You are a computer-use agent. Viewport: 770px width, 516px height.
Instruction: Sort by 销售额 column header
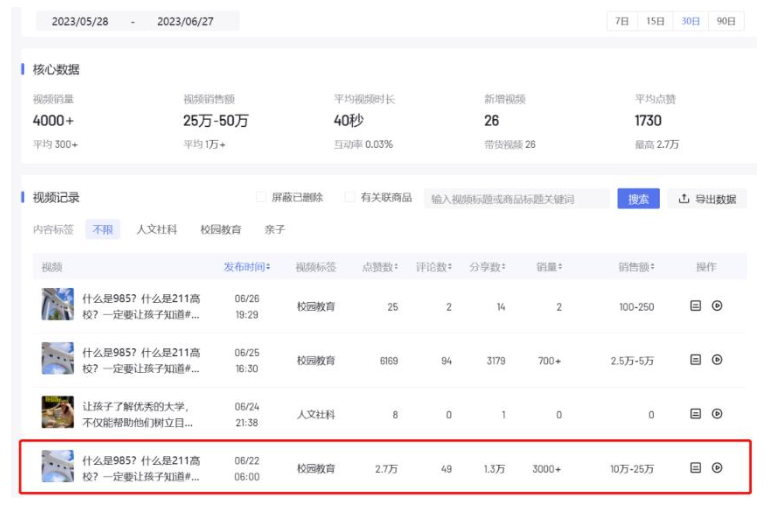(636, 267)
